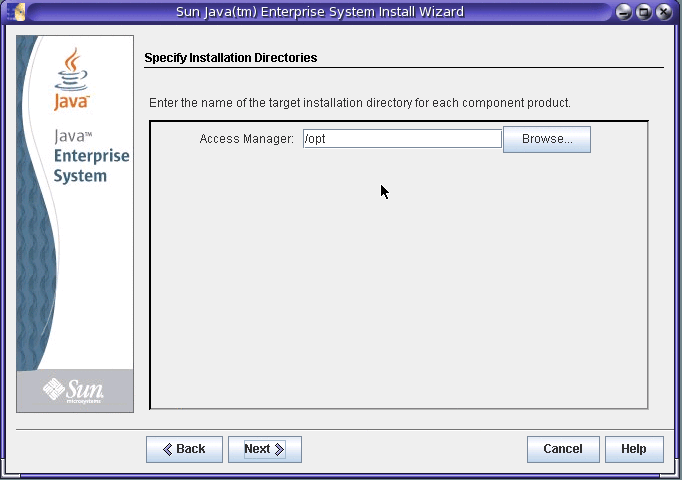Image resolution: width=682 pixels, height=480 pixels.
Task: Close the Install Wizard window
Action: pos(664,12)
